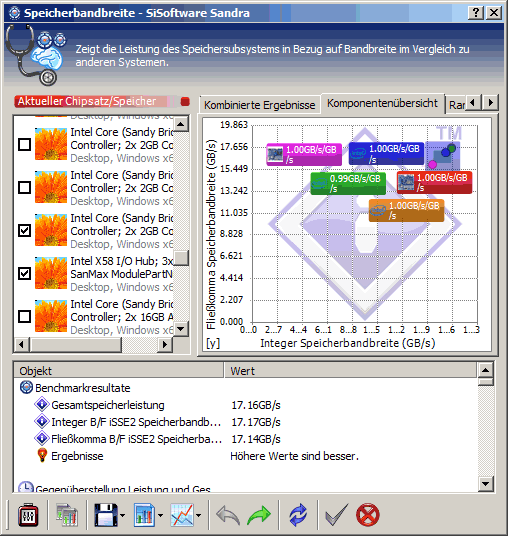Select the 17.17GB/s value
Viewport: 508px width, 536px height.
(256, 422)
